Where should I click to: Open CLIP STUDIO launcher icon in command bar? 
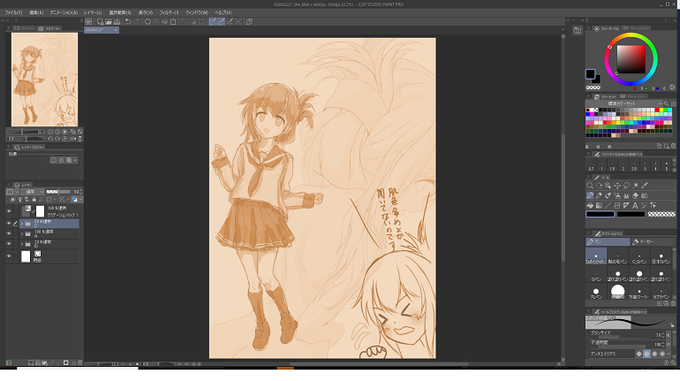coord(88,22)
